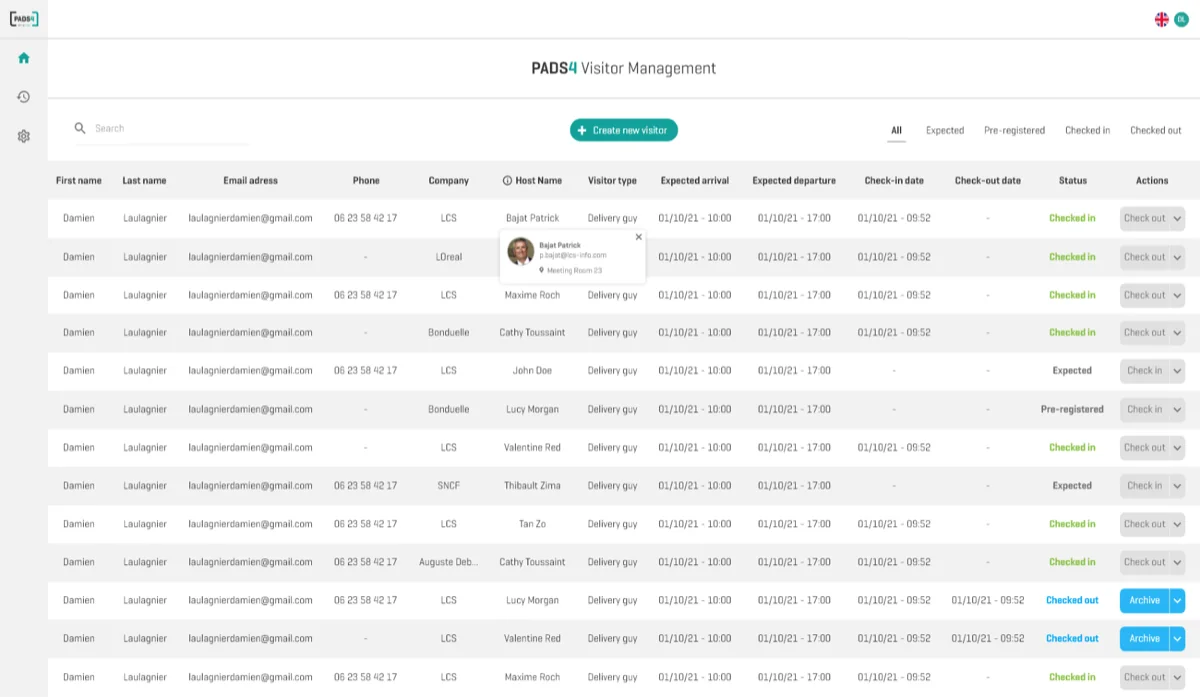The width and height of the screenshot is (1200, 697).
Task: Click the Email adress column header
Action: pos(250,181)
